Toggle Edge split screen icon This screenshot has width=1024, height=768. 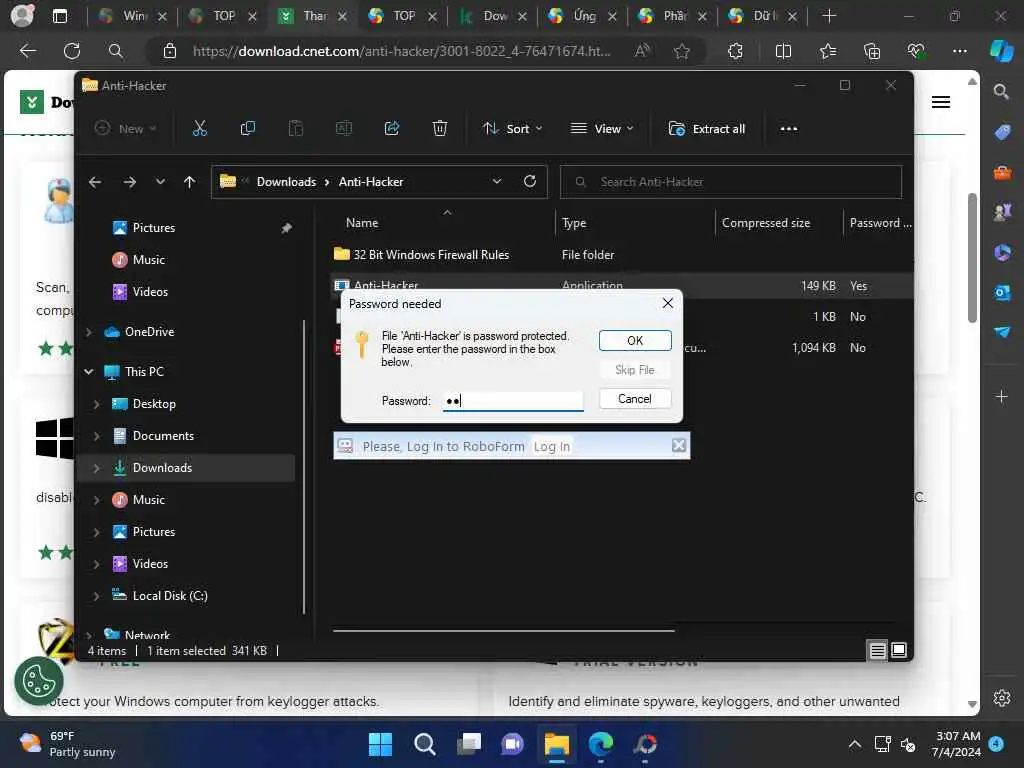(x=783, y=51)
